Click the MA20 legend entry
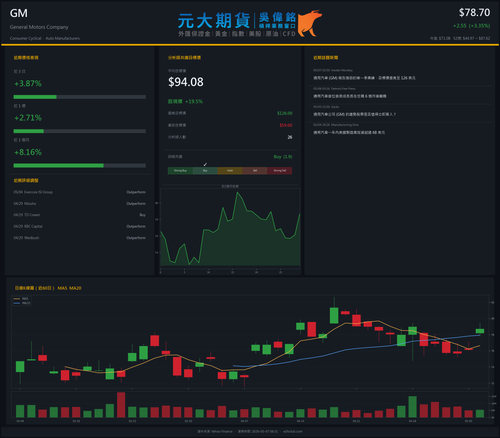The height and width of the screenshot is (438, 500). click(x=22, y=303)
